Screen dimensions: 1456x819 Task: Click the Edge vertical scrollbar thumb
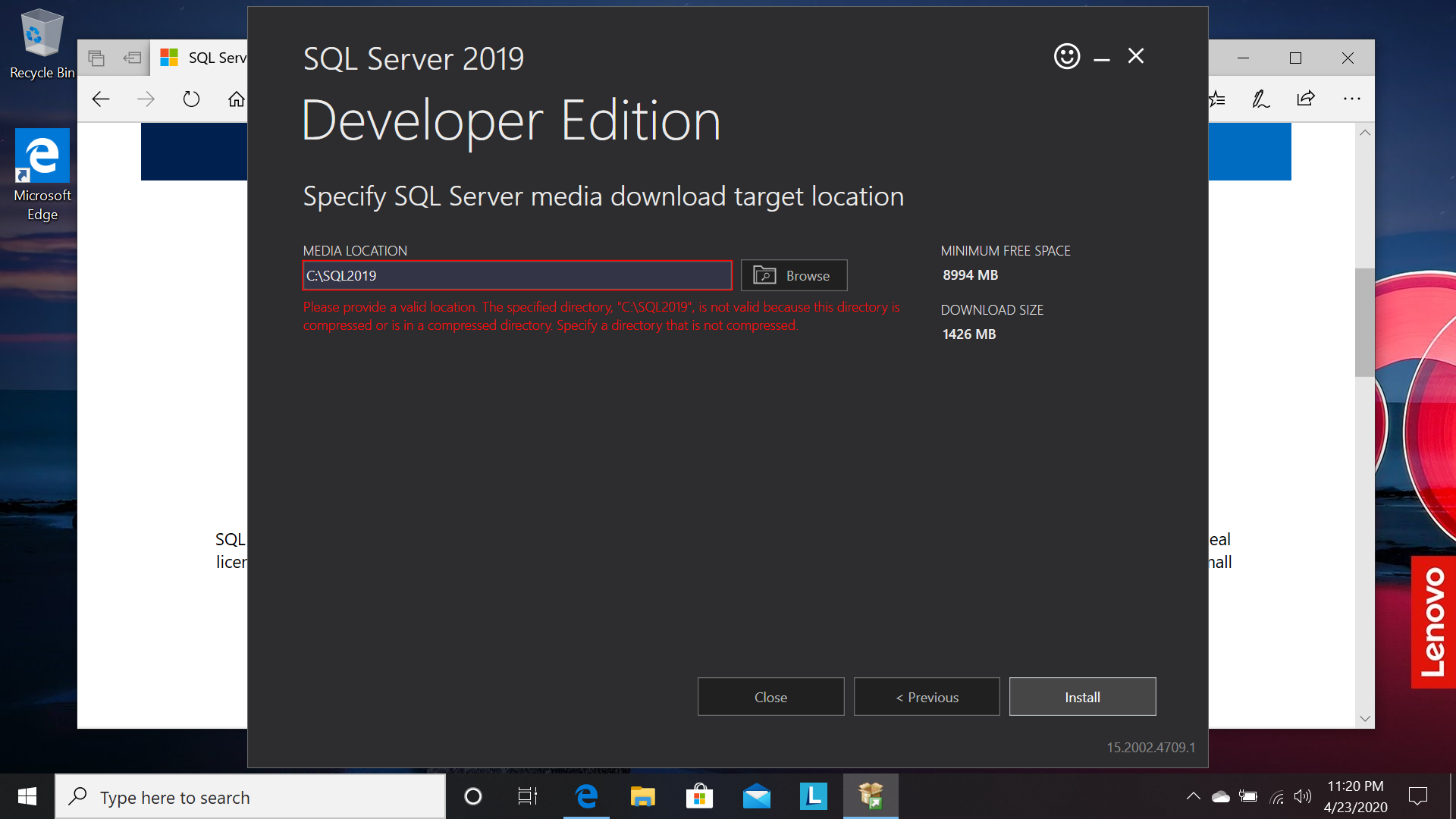coord(1365,322)
